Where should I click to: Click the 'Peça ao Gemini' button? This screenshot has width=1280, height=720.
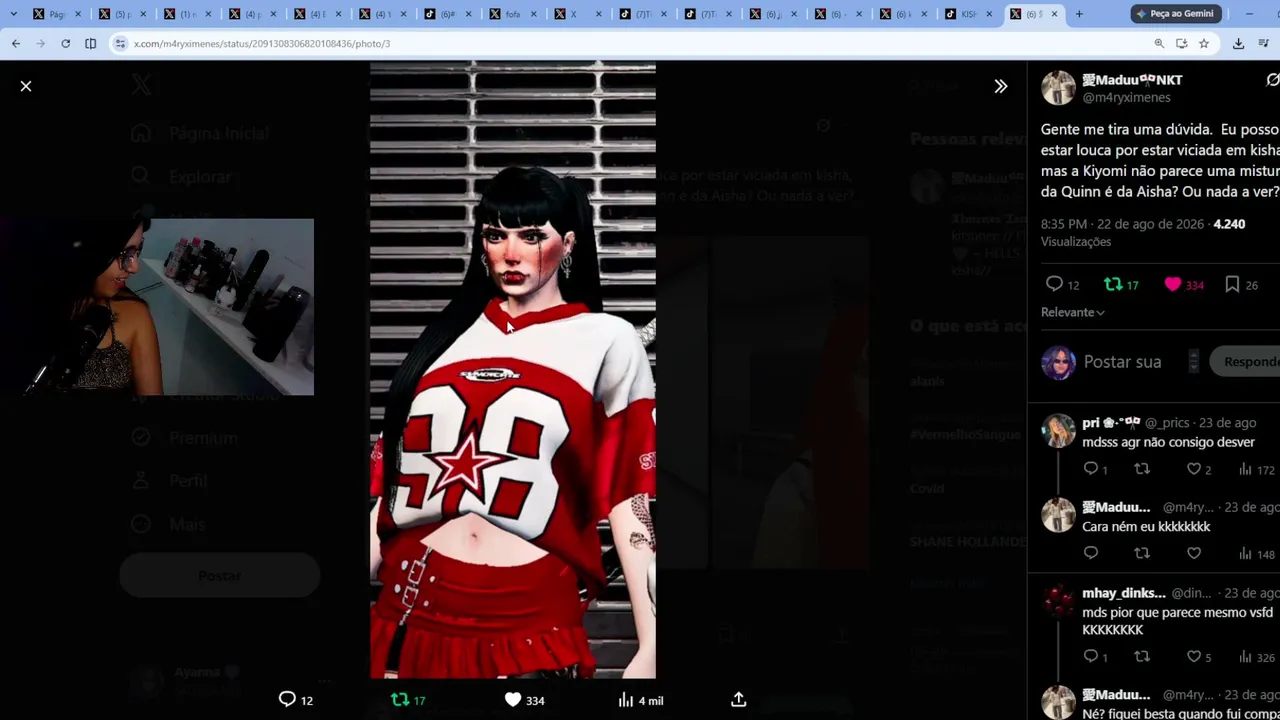coord(1174,14)
